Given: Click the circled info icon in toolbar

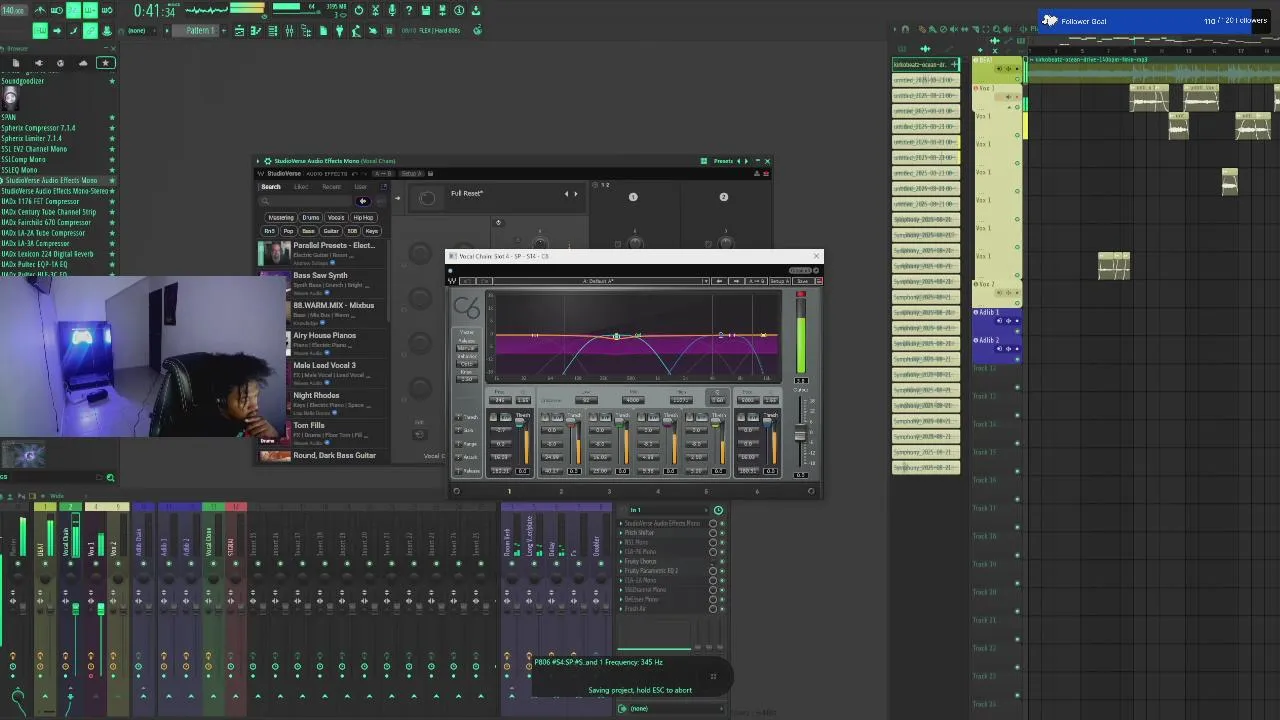Looking at the screenshot, I should point(458,10).
